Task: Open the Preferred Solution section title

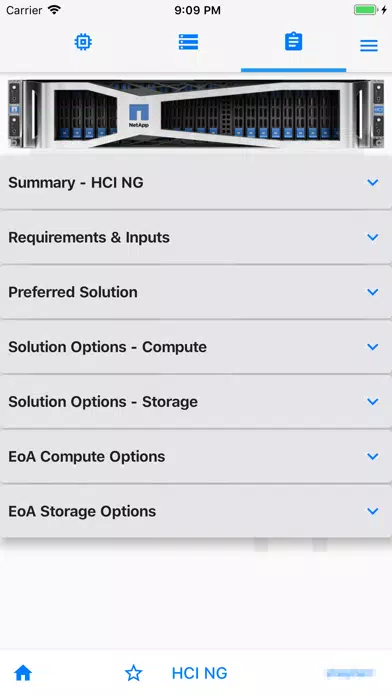Action: coord(73,292)
